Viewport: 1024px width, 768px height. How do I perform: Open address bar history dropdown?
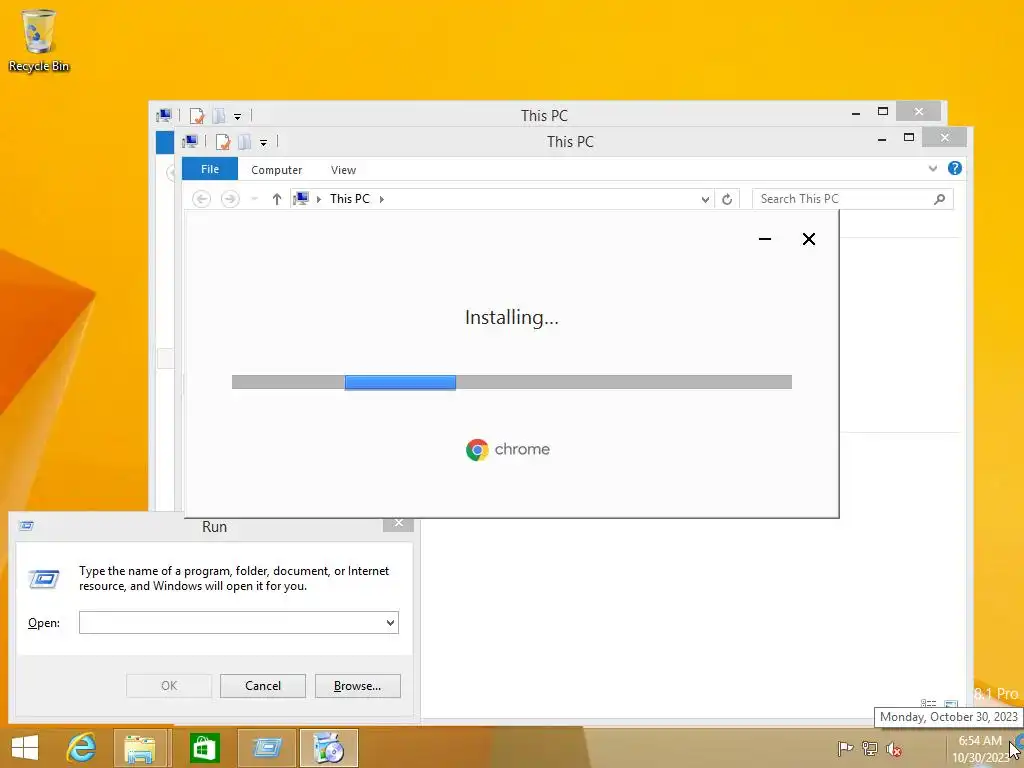click(x=705, y=199)
